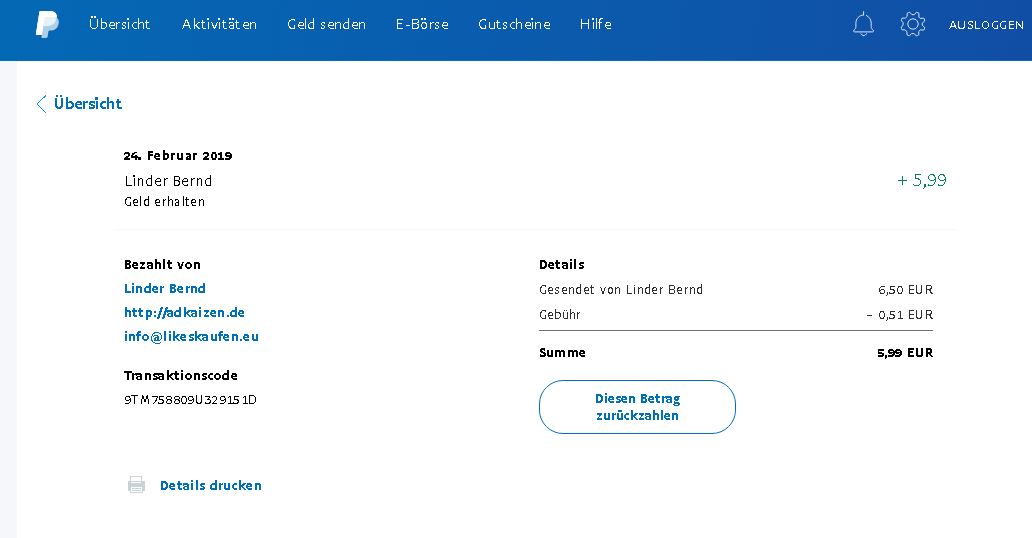1032x538 pixels.
Task: Click the transaction code 9TM758809U329151D
Action: (x=190, y=400)
